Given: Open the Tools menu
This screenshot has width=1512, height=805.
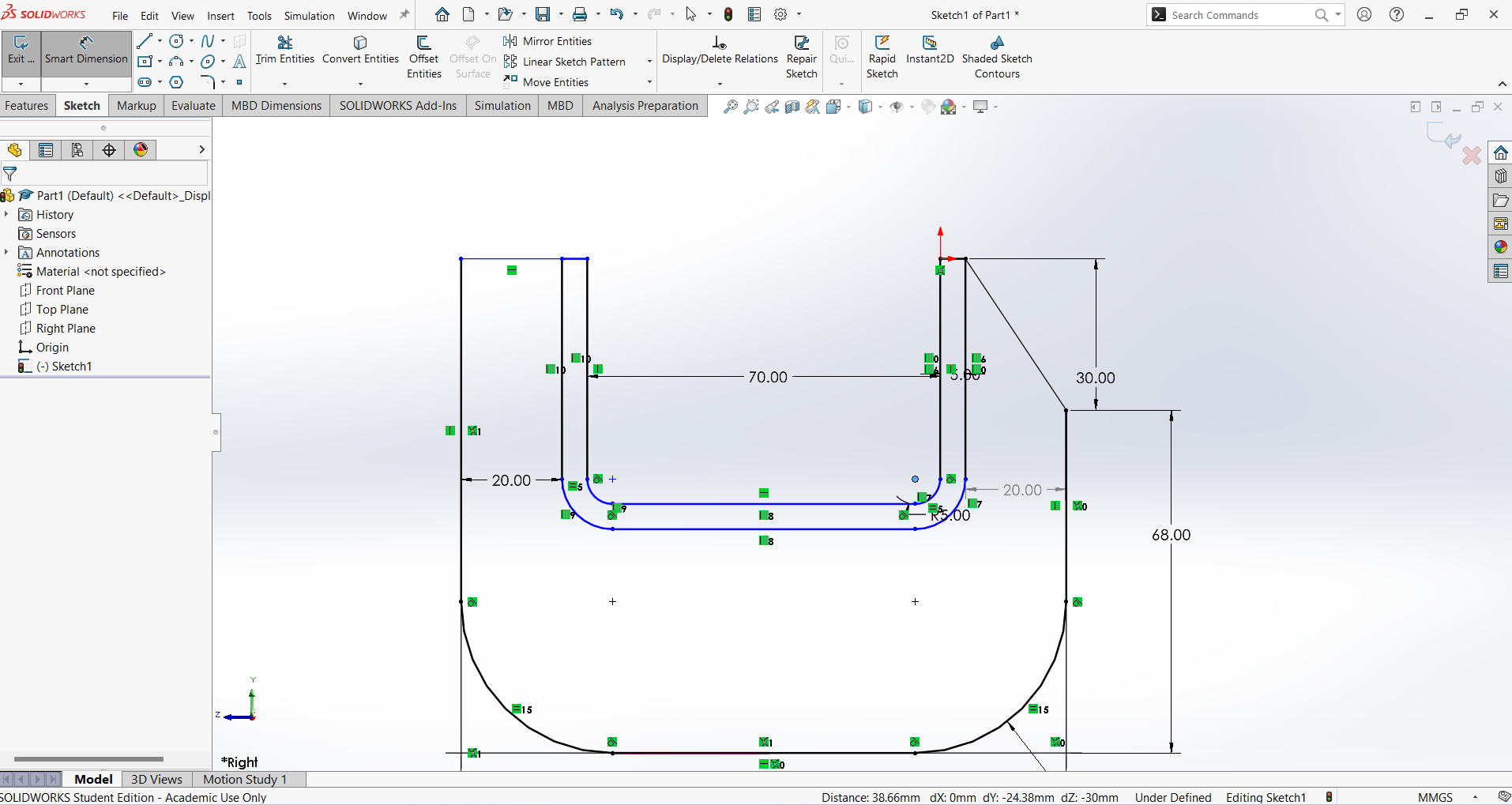Looking at the screenshot, I should [x=259, y=16].
